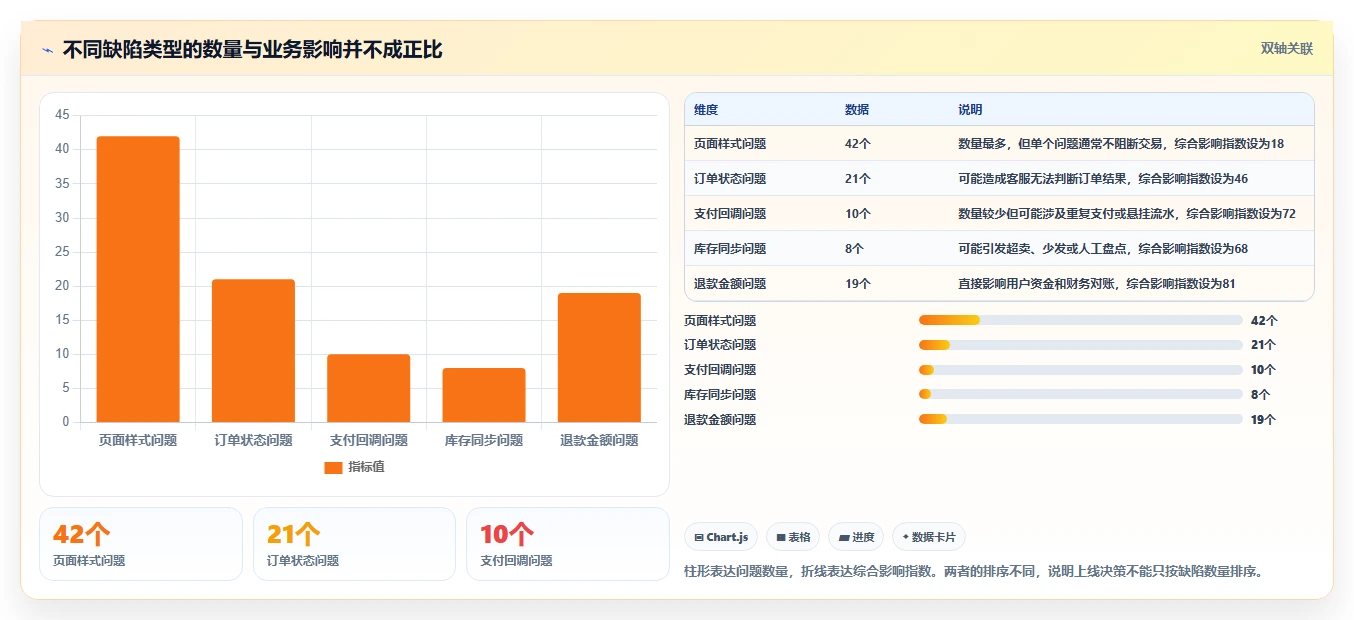Click 库存同步问题 cell in the table
1354x620 pixels.
tap(730, 249)
